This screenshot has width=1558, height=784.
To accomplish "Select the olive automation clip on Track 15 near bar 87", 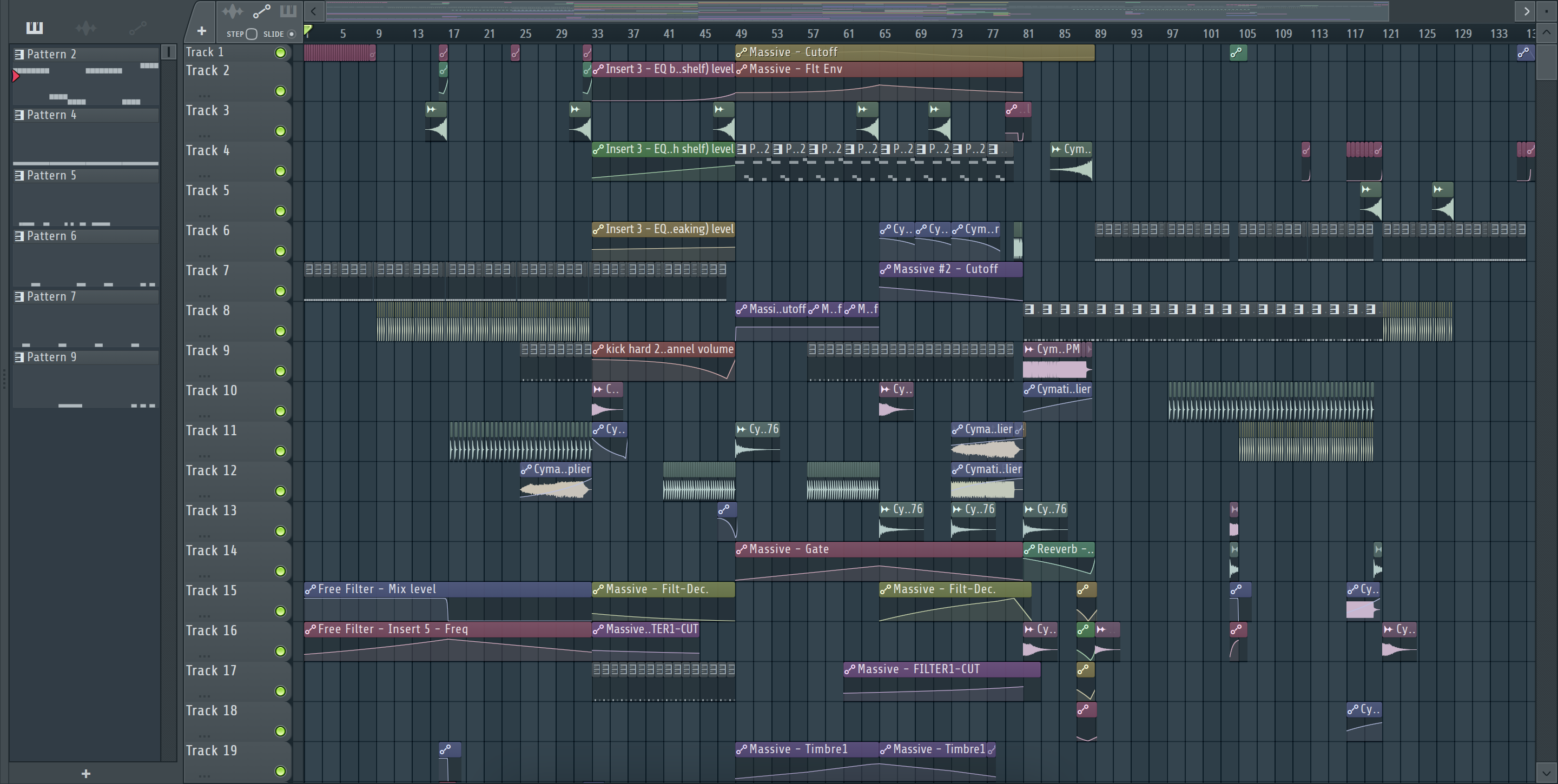I will pyautogui.click(x=1086, y=589).
